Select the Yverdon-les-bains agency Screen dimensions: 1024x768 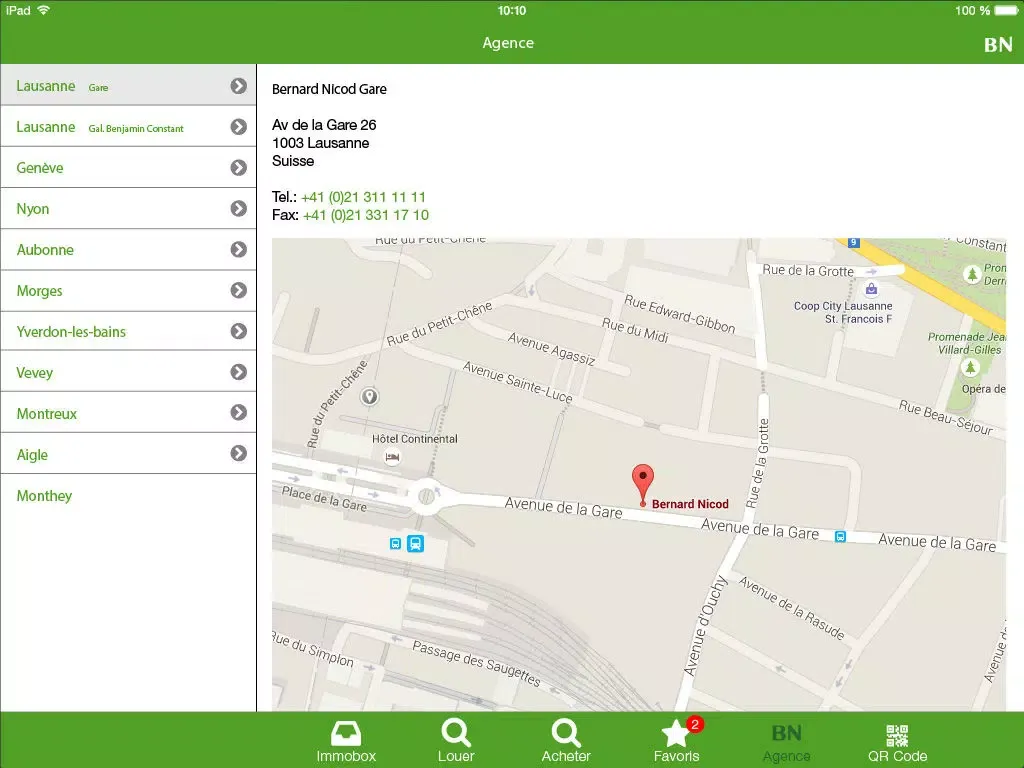coord(128,331)
